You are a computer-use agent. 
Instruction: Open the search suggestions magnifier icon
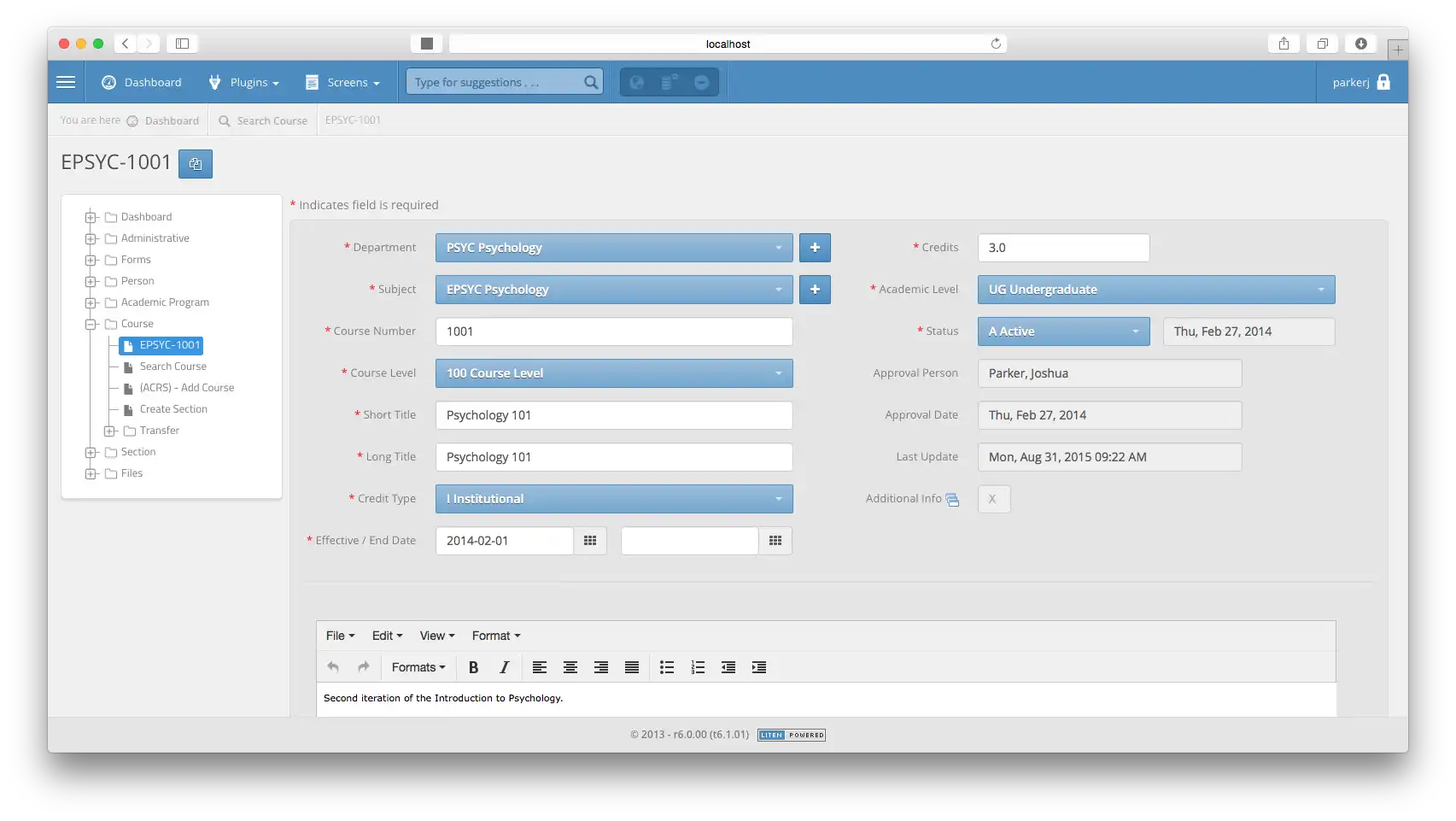tap(590, 82)
